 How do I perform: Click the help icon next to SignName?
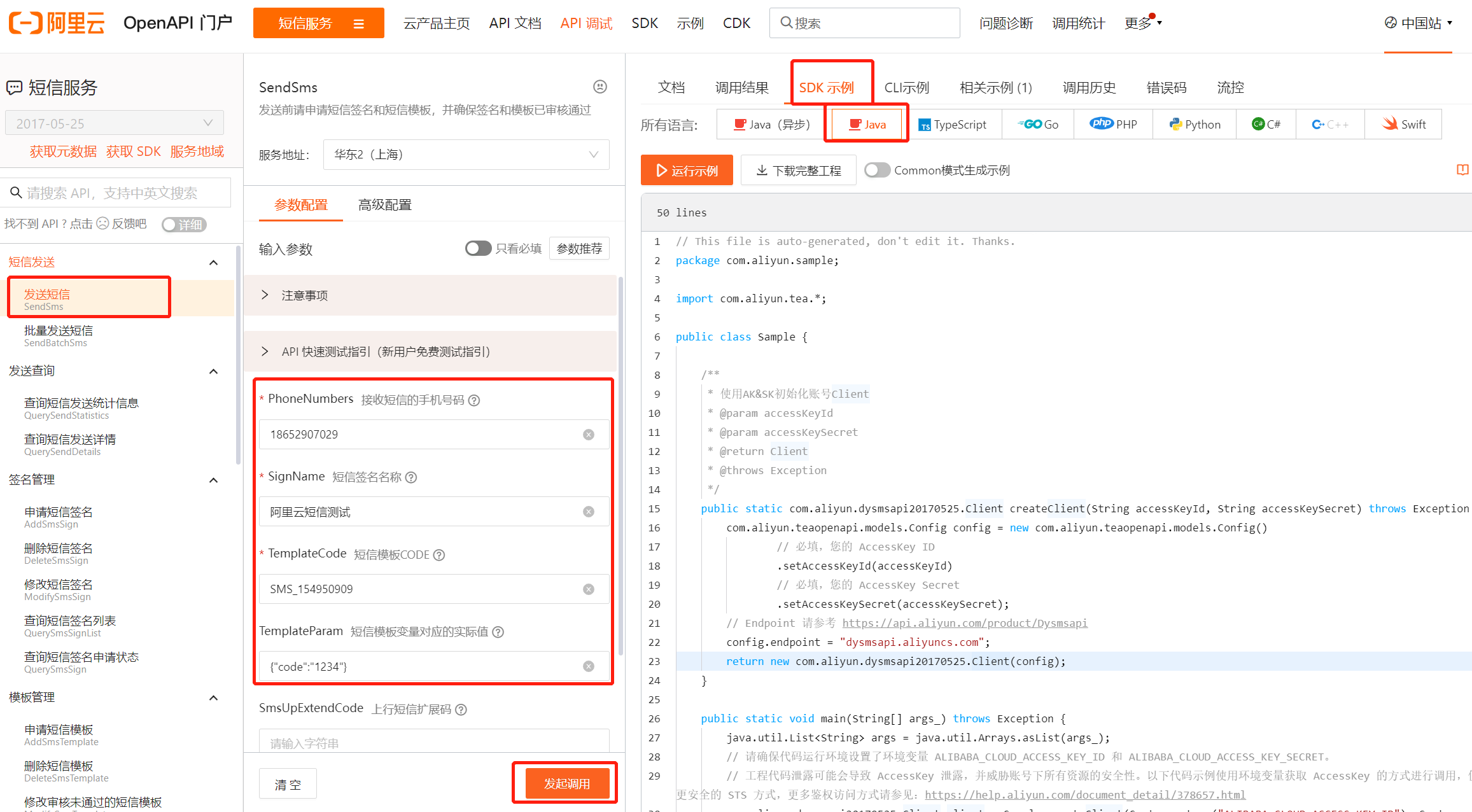coord(411,477)
